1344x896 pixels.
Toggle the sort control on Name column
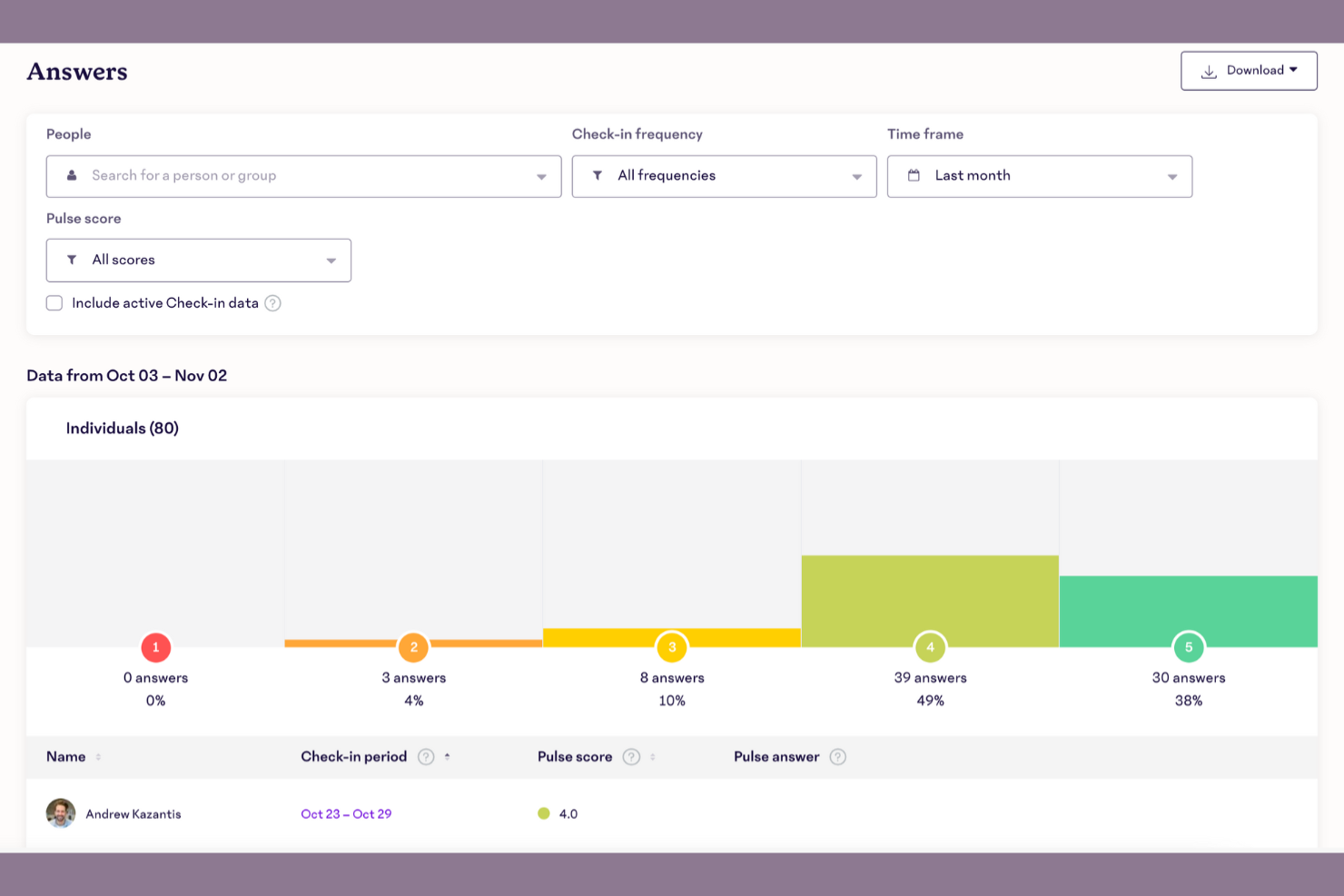tap(98, 756)
